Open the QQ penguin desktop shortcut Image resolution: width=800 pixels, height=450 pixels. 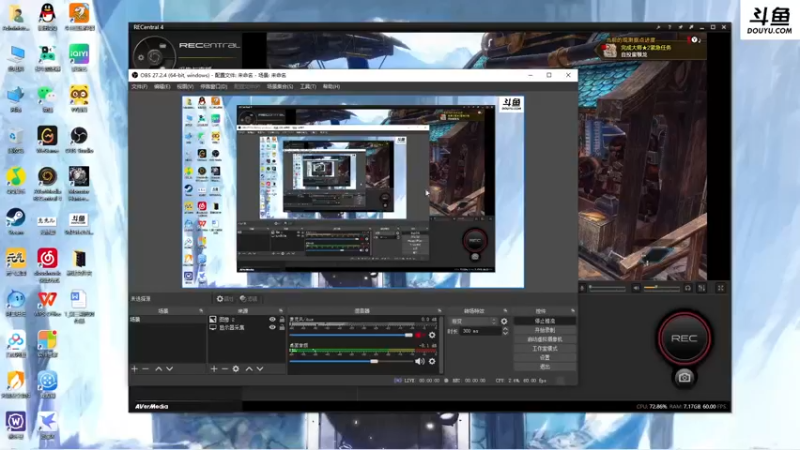47,17
